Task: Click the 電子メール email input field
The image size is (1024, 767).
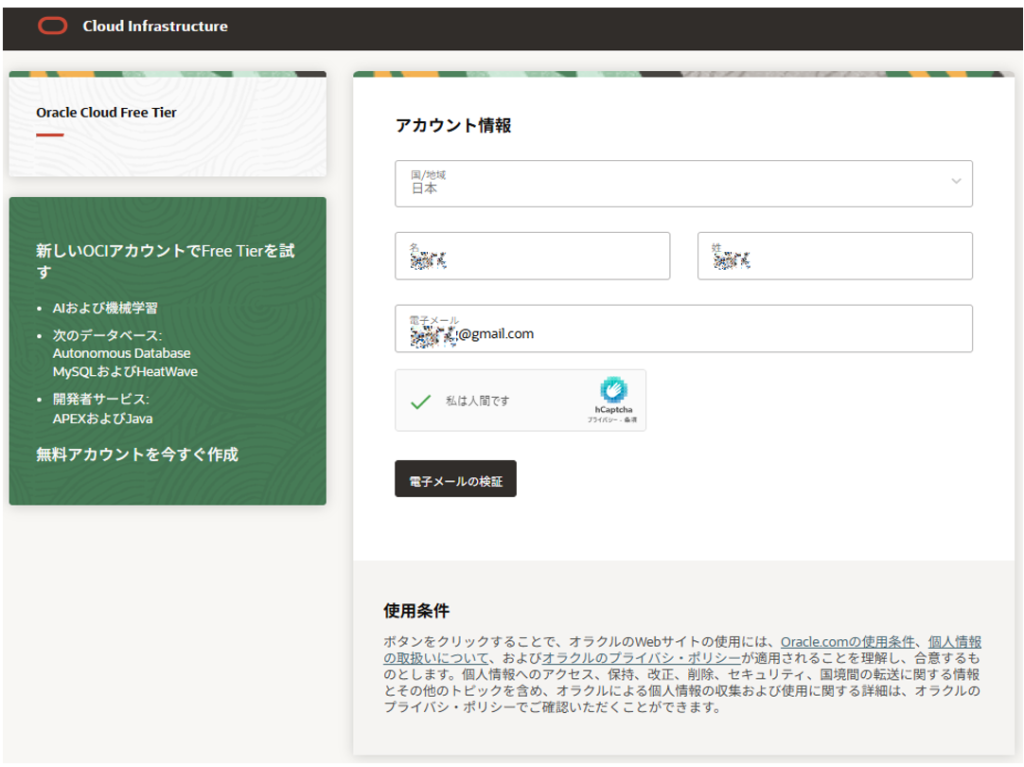Action: 683,329
